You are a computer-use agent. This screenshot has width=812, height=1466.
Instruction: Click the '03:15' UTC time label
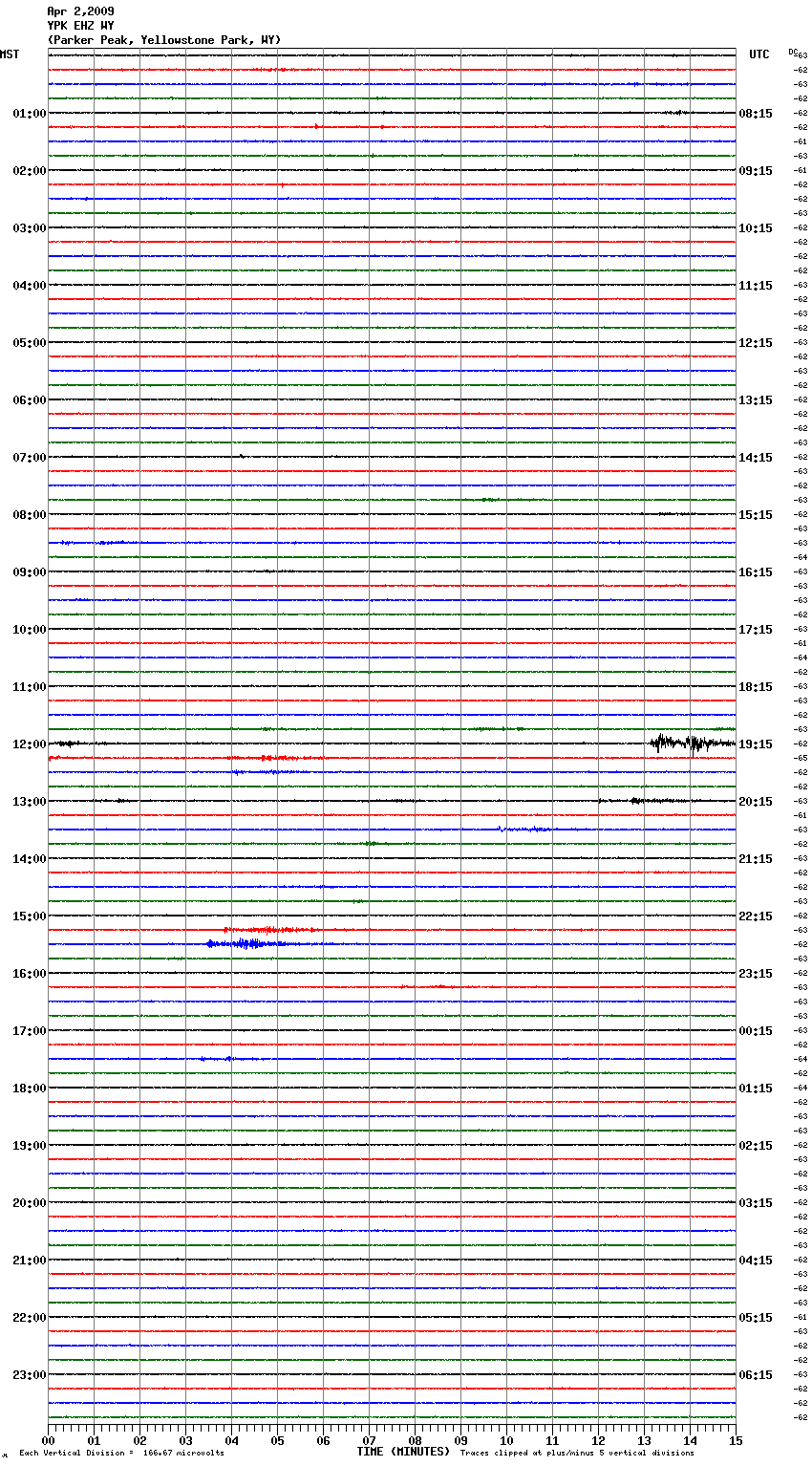click(x=756, y=1203)
